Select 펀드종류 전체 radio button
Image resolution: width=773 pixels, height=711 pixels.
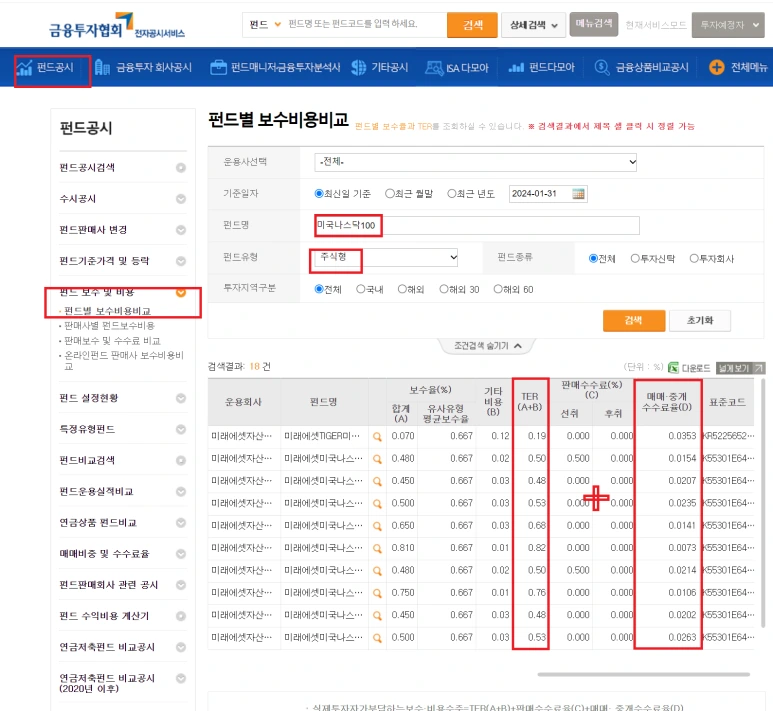click(593, 258)
